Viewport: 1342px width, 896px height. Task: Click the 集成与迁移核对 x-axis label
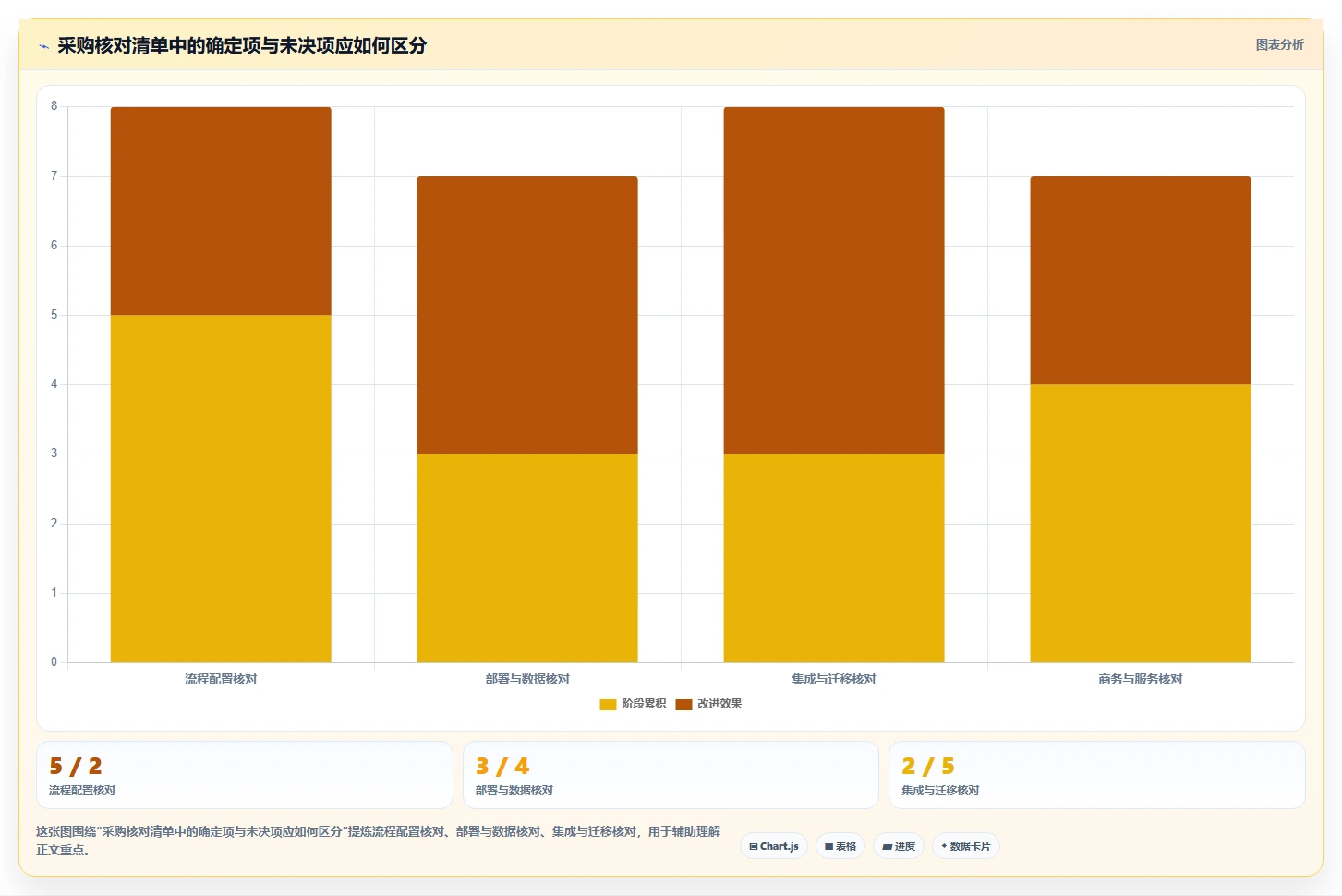point(834,679)
